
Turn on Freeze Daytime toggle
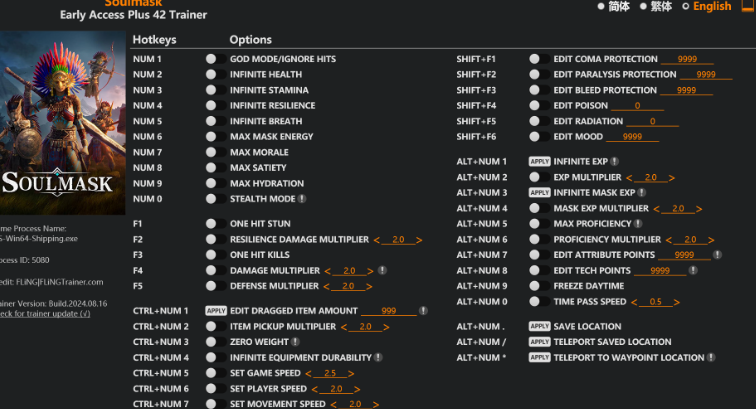[535, 286]
